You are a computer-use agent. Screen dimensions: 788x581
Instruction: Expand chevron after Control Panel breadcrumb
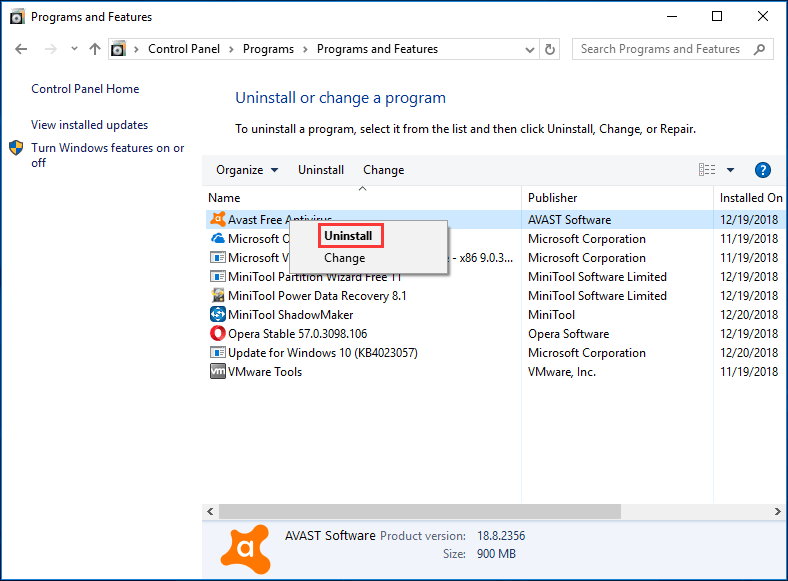pyautogui.click(x=231, y=49)
